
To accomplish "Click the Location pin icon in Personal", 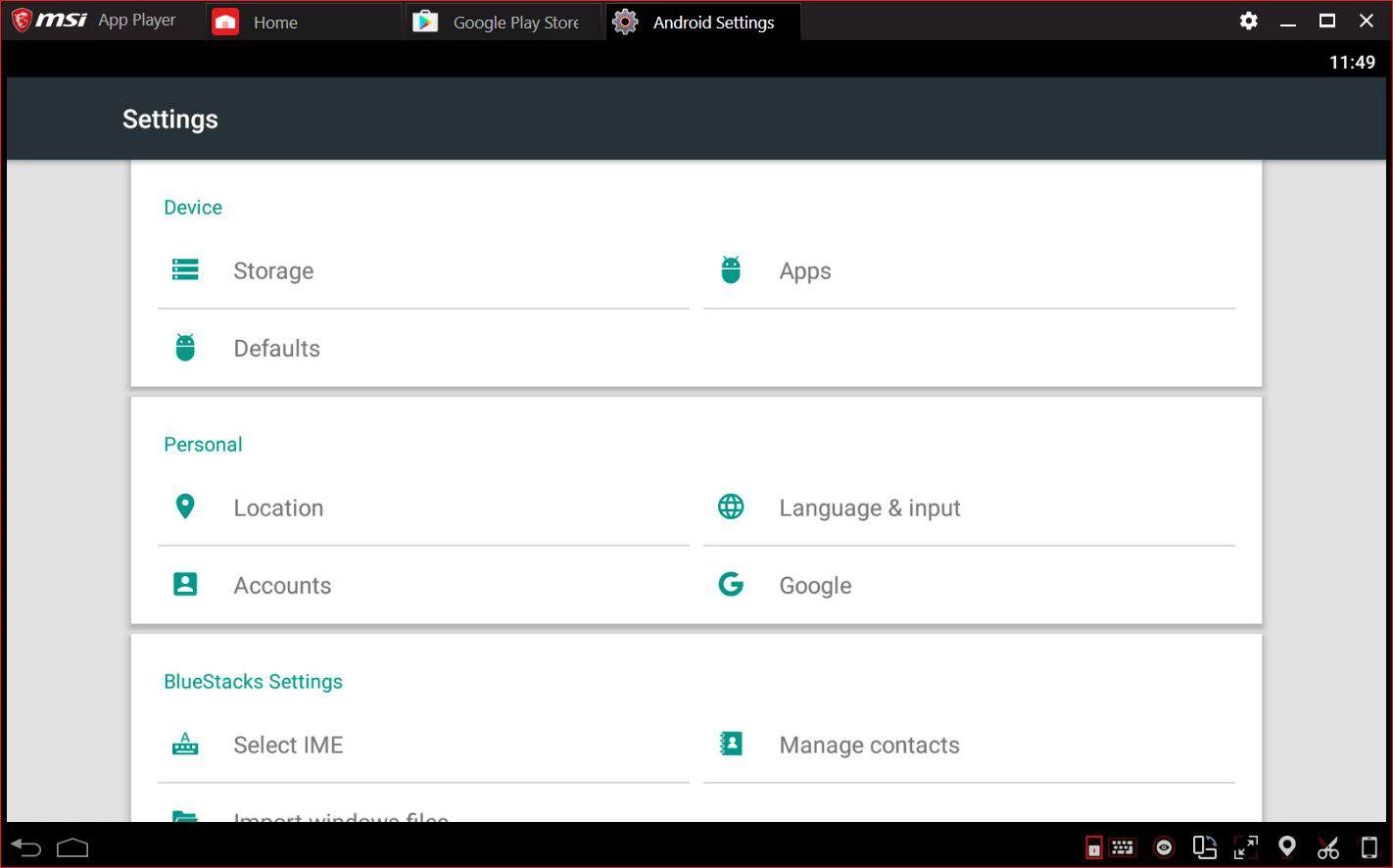I will [x=185, y=506].
